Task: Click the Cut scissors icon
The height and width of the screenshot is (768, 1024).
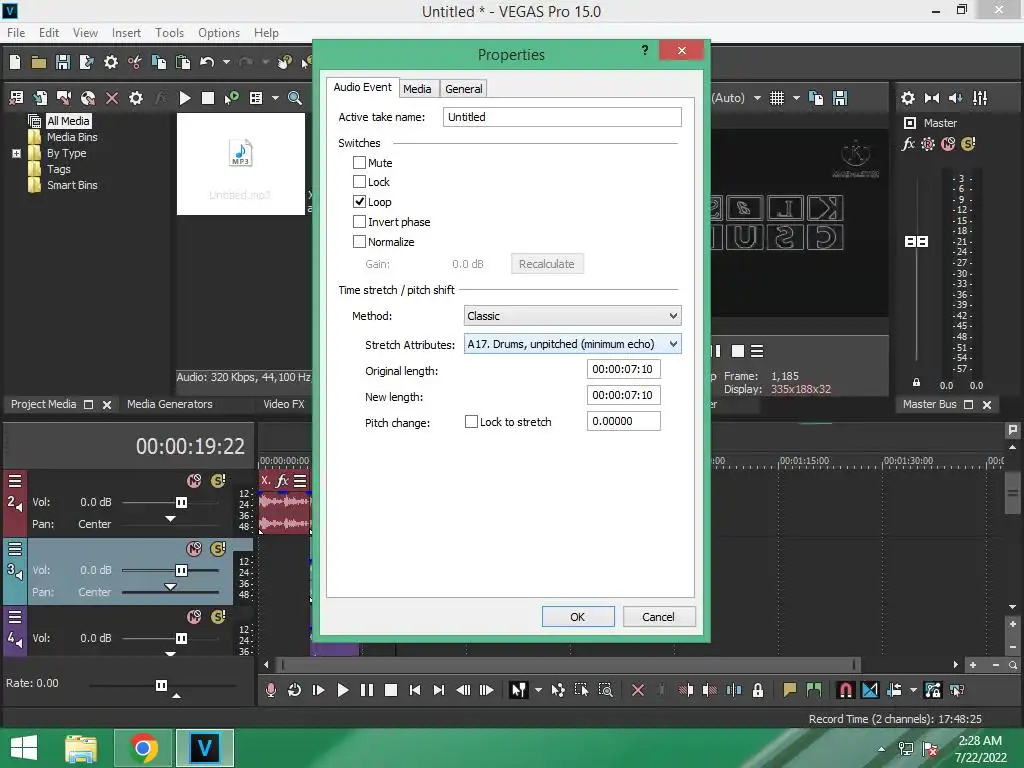Action: (135, 62)
